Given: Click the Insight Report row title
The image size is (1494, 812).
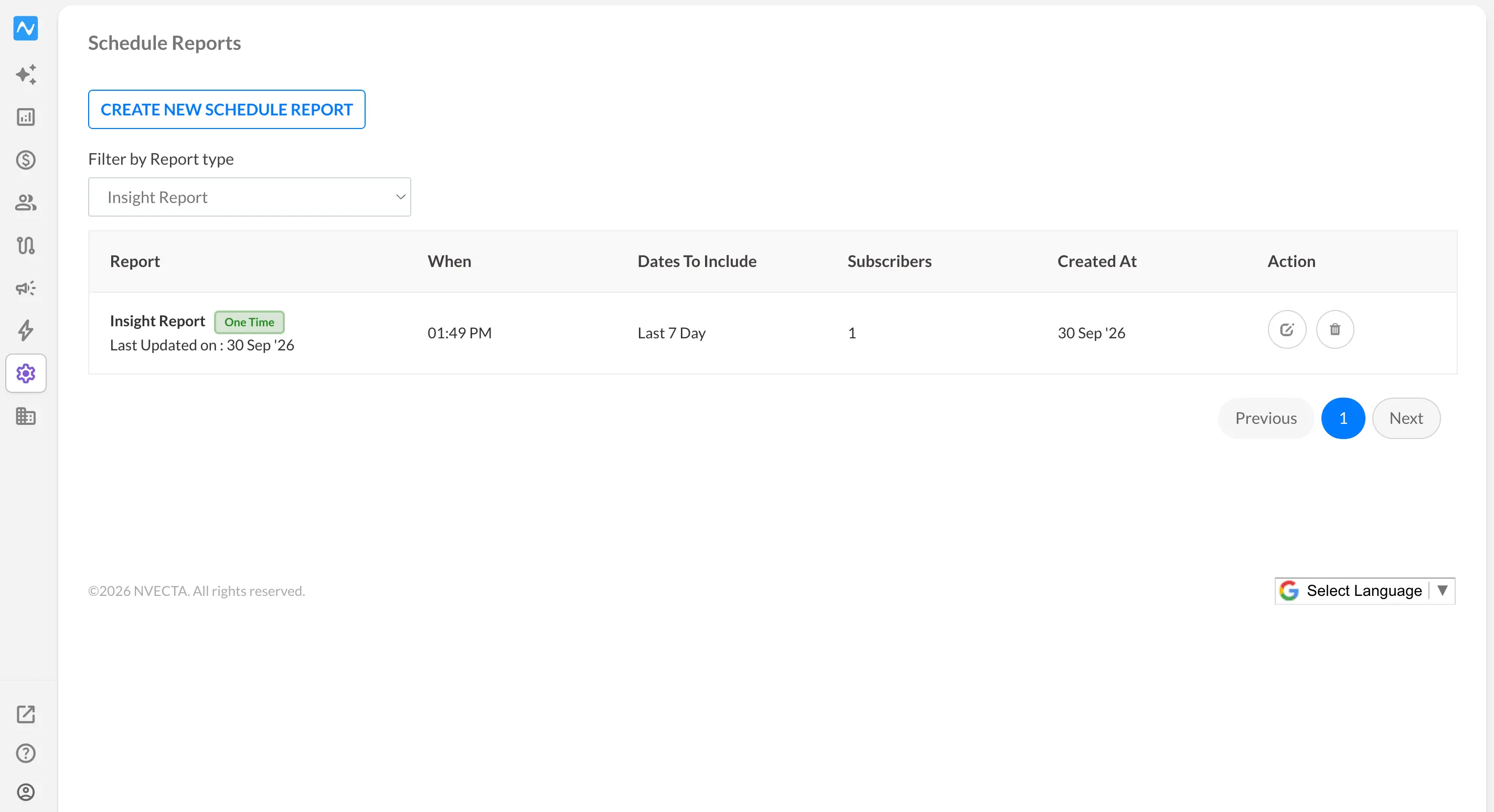Looking at the screenshot, I should click(x=158, y=320).
